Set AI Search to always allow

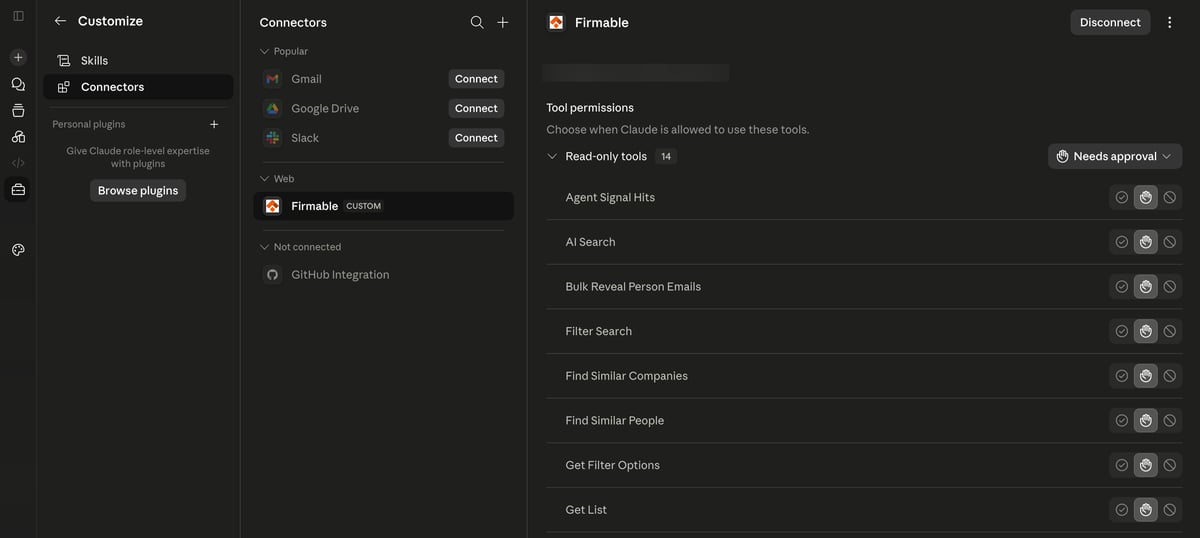point(1122,242)
